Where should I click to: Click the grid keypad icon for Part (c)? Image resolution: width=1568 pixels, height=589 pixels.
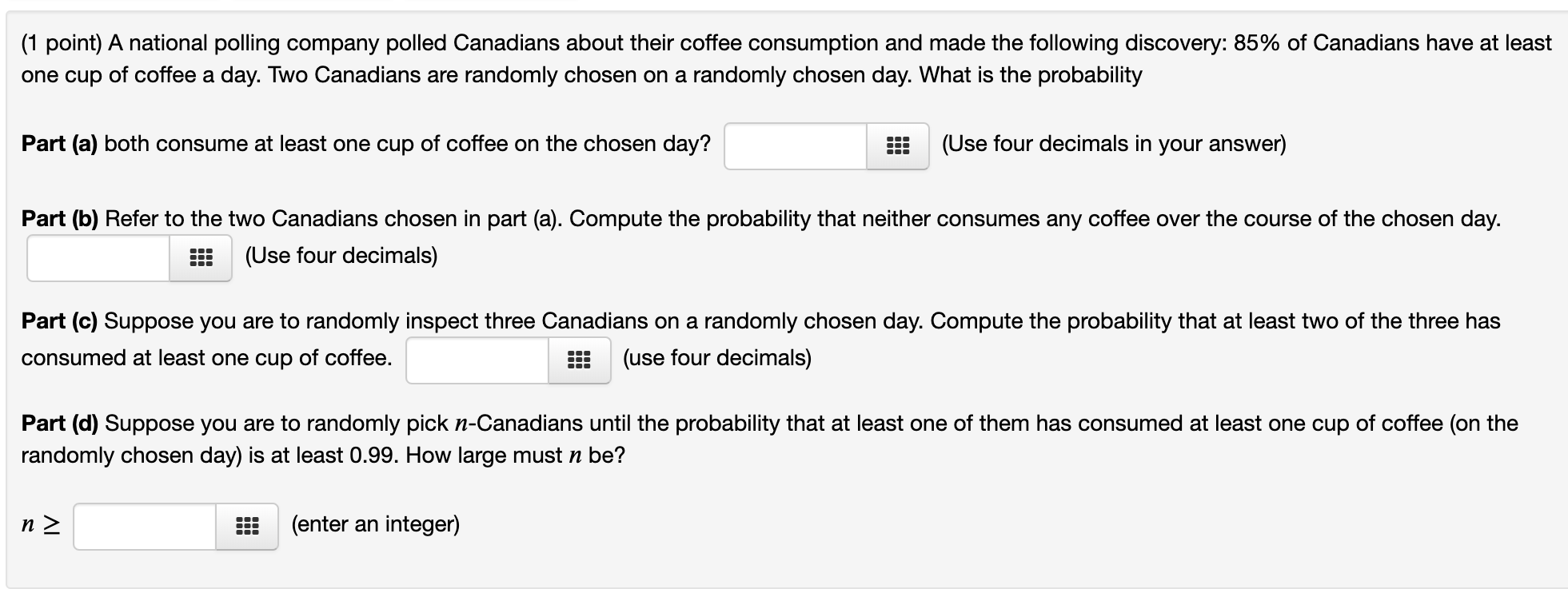click(579, 360)
